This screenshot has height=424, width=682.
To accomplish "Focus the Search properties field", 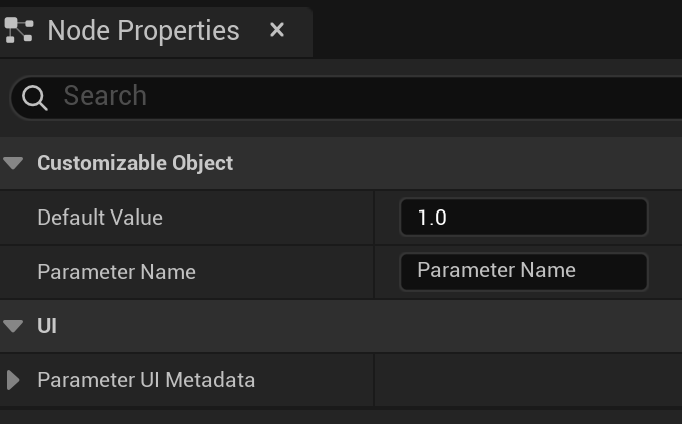I will [x=346, y=97].
